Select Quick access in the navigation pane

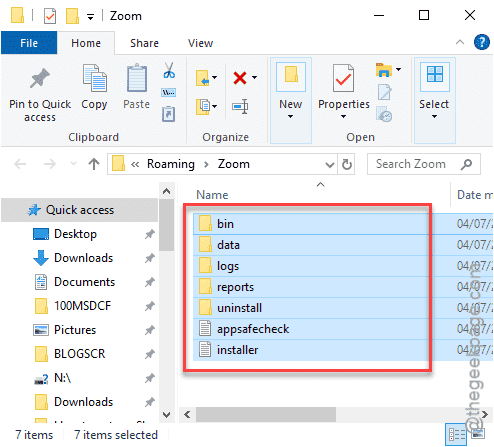(80, 210)
